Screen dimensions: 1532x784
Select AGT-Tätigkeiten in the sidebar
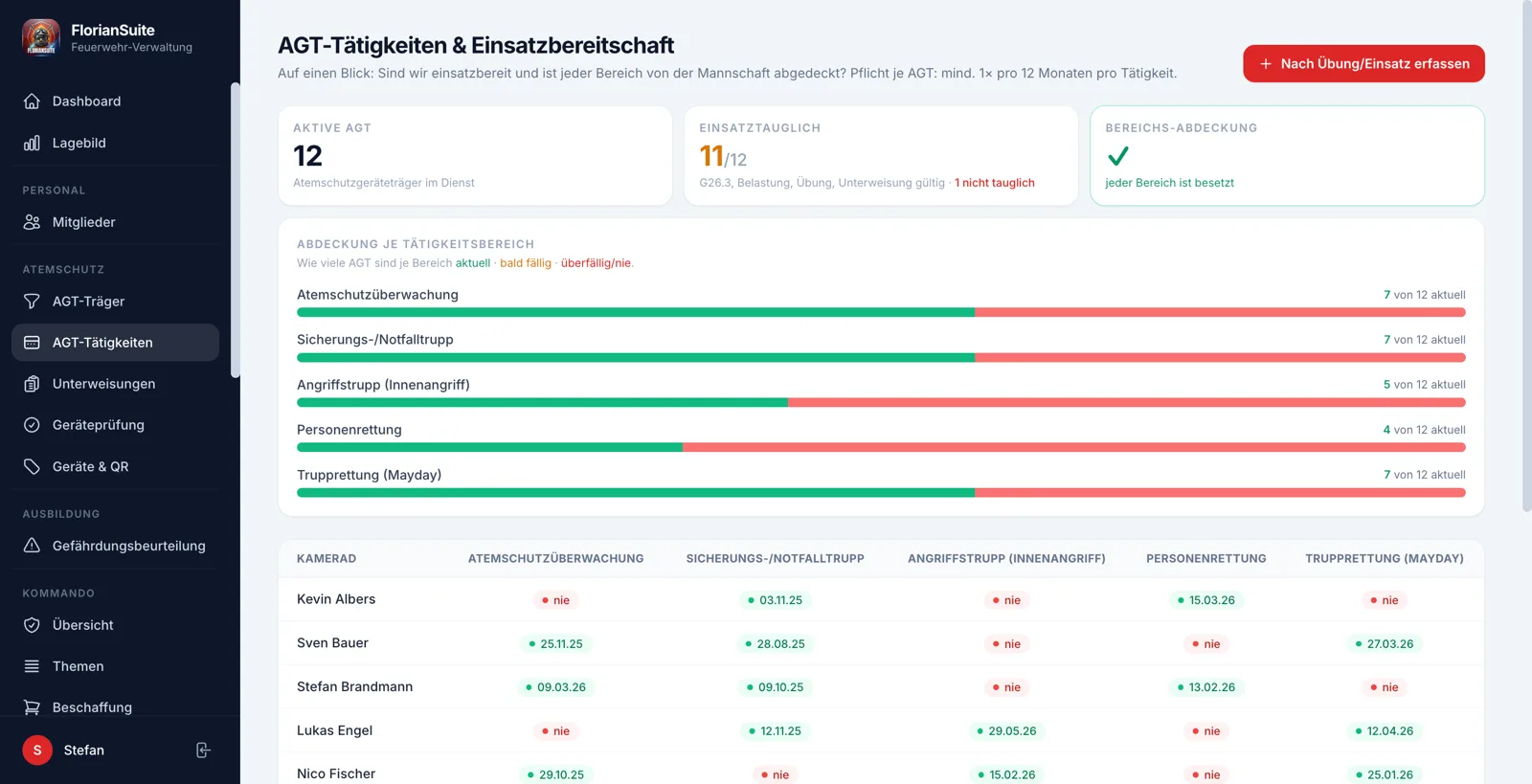(115, 343)
